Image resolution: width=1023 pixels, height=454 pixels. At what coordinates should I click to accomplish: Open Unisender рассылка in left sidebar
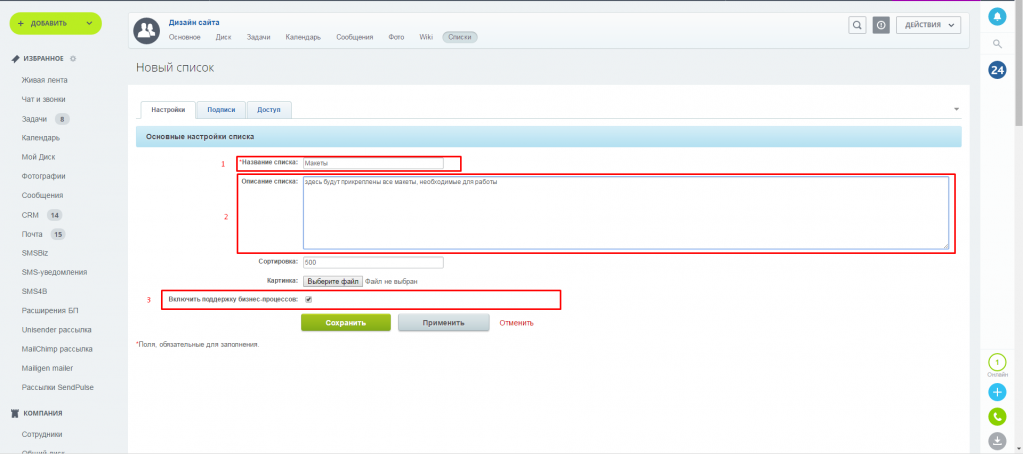coord(56,330)
